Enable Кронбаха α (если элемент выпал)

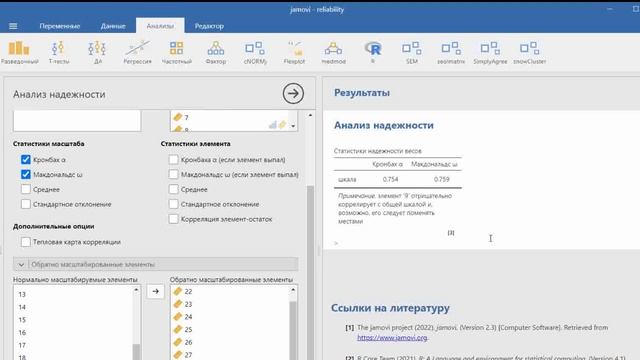pyautogui.click(x=173, y=160)
